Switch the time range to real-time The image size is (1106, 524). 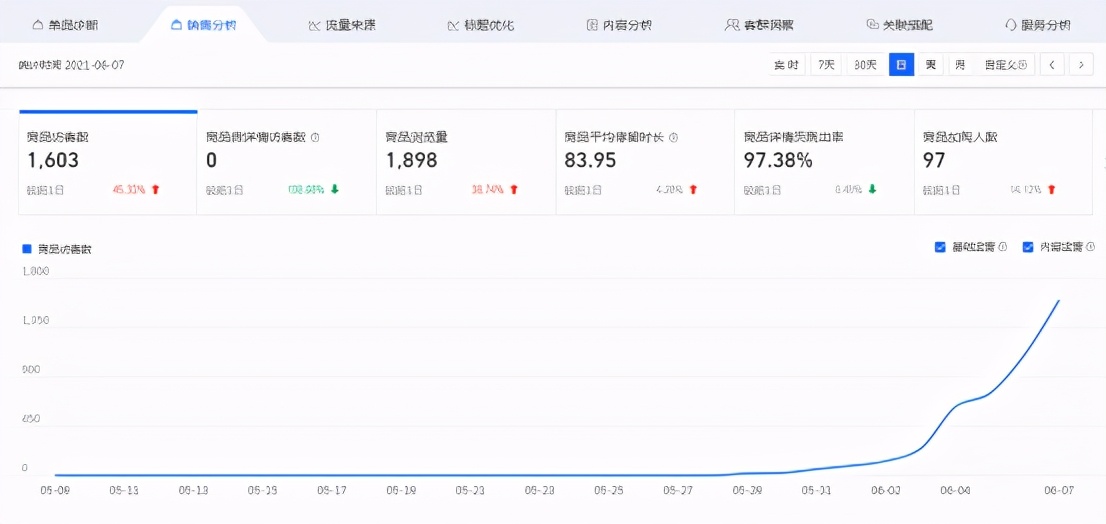(x=786, y=65)
